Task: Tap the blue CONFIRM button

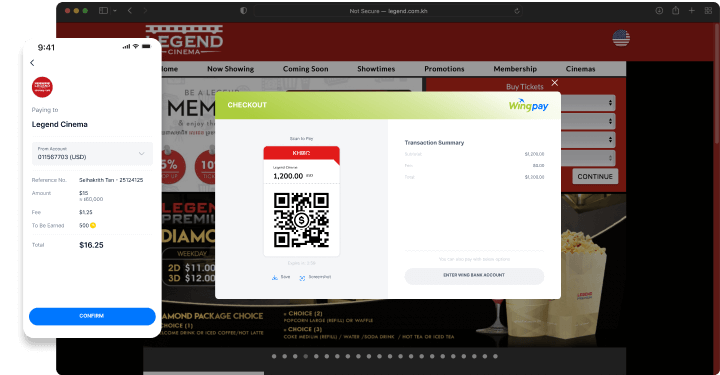Action: 92,316
